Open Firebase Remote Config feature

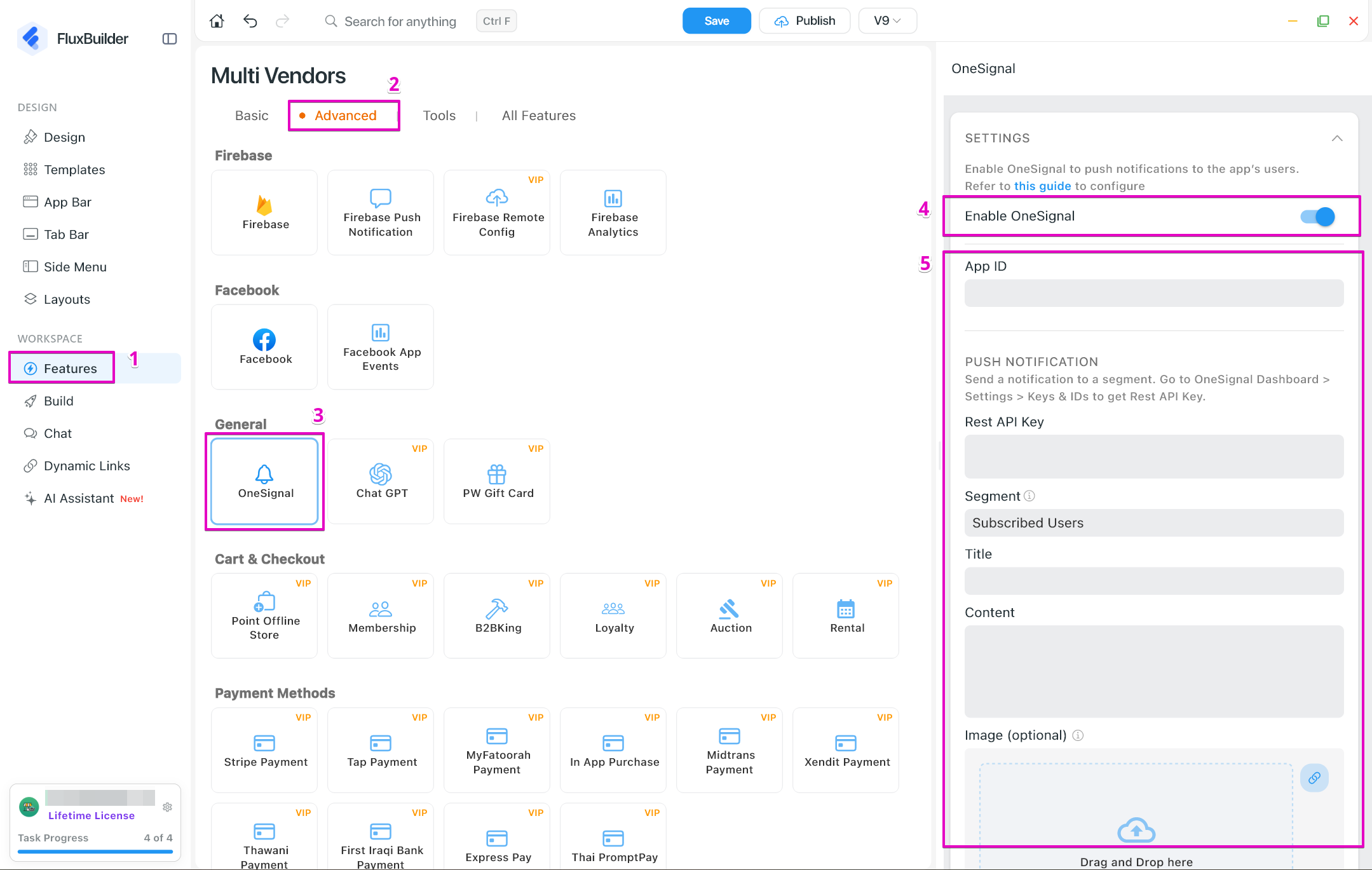click(497, 212)
